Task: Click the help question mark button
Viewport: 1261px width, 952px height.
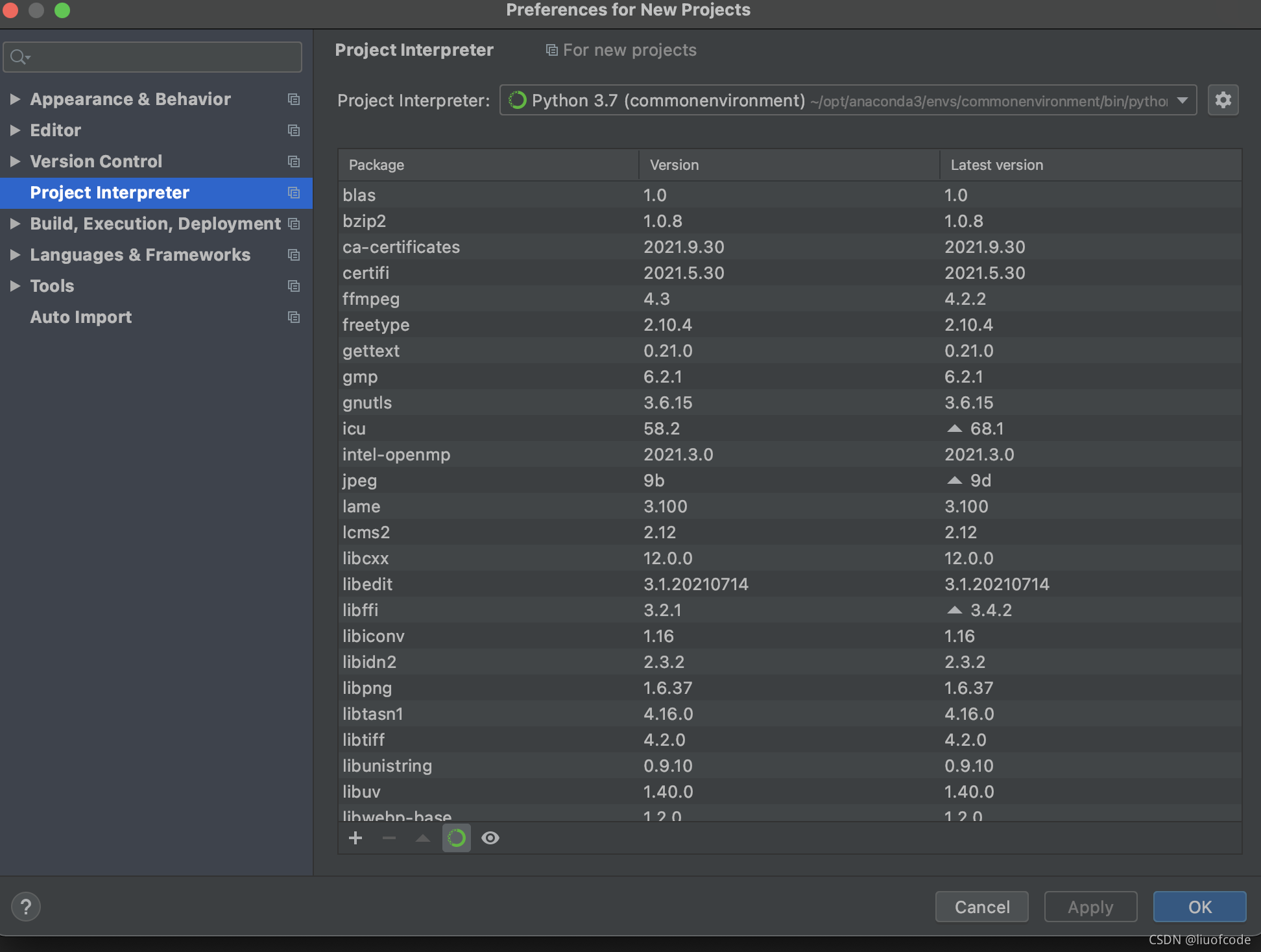Action: [x=26, y=907]
